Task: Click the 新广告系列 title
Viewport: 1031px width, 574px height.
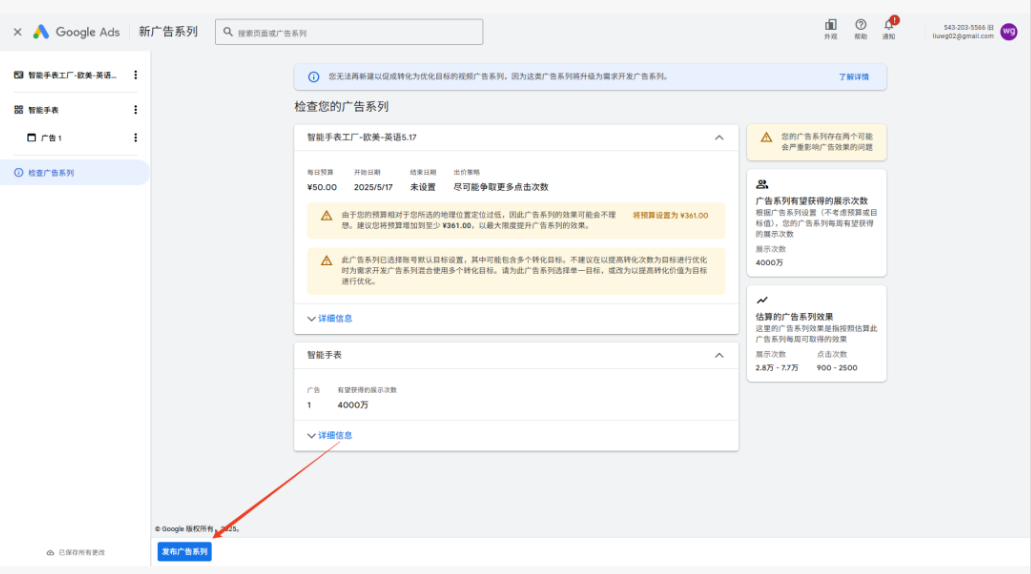Action: point(168,32)
